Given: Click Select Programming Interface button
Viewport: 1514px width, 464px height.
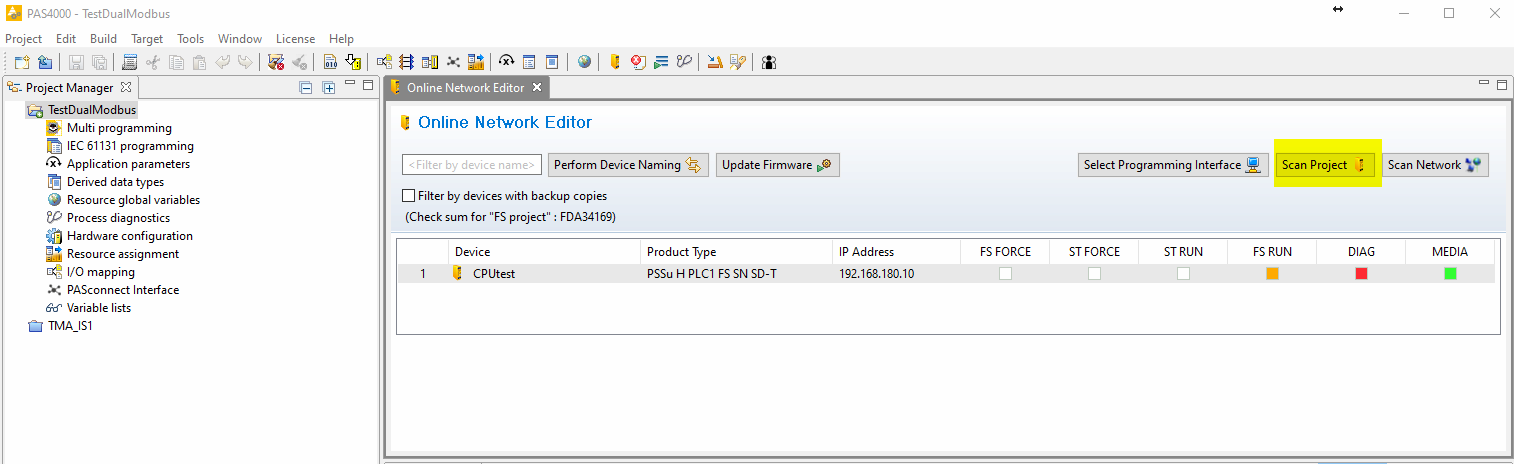Looking at the screenshot, I should pos(1173,165).
